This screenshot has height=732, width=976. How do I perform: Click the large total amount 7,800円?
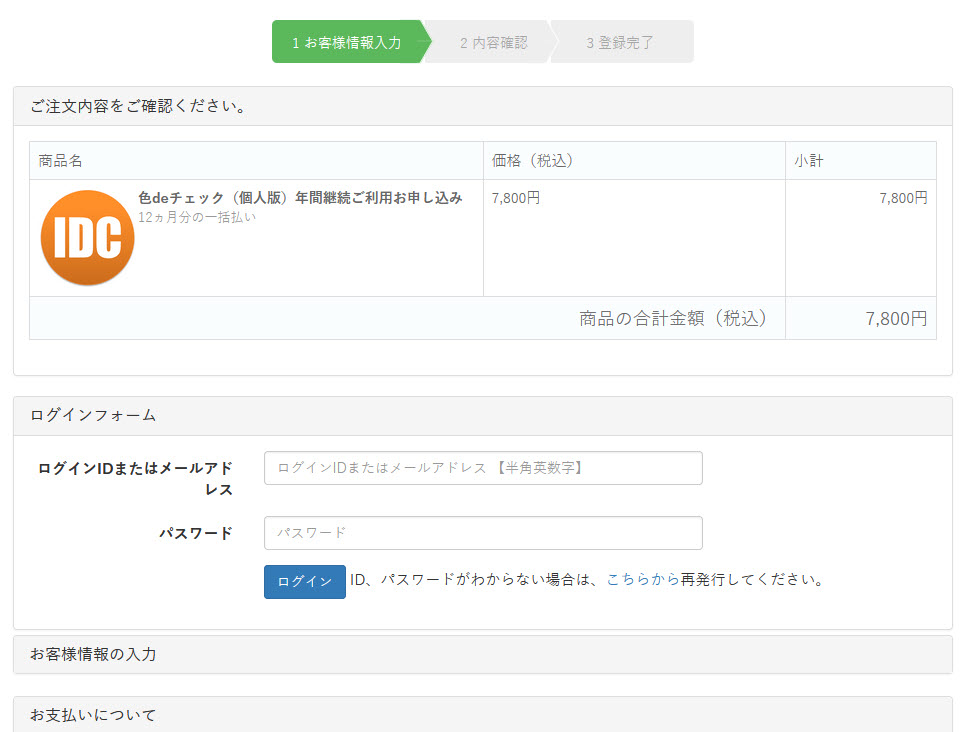[896, 319]
